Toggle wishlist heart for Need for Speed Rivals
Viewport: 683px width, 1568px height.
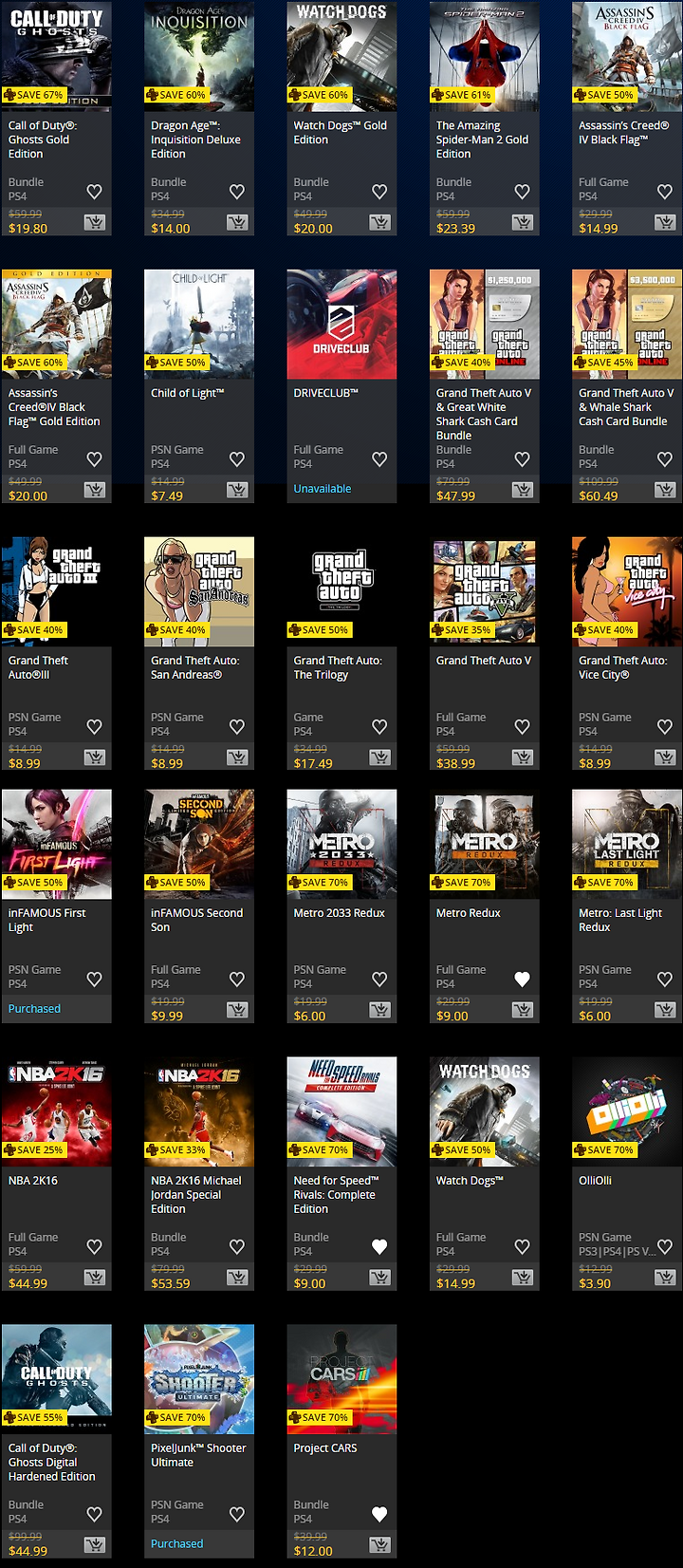pyautogui.click(x=379, y=1247)
